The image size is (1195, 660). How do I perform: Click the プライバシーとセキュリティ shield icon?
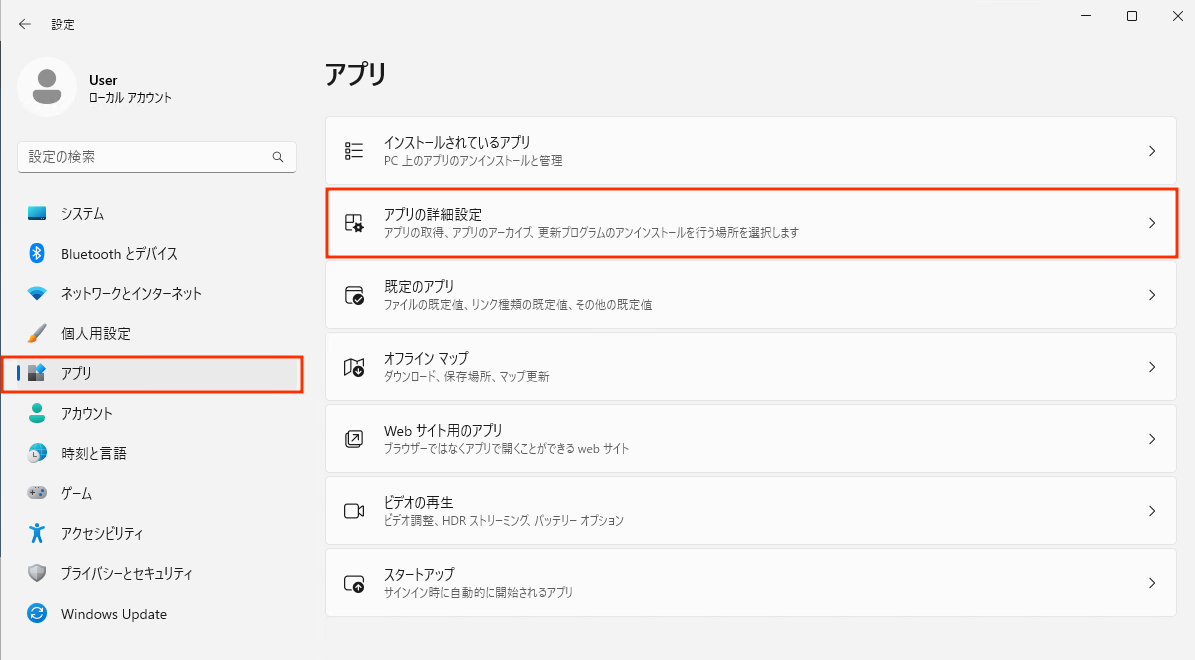(37, 574)
